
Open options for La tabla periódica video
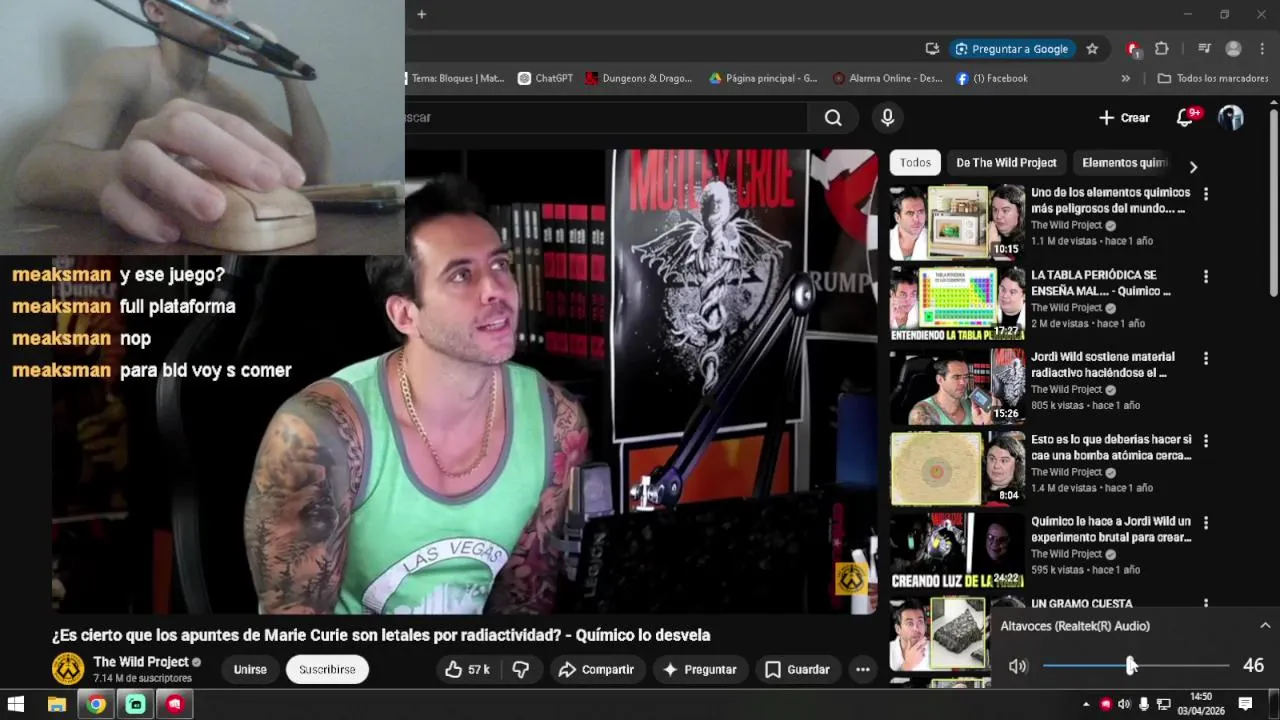pyautogui.click(x=1206, y=276)
